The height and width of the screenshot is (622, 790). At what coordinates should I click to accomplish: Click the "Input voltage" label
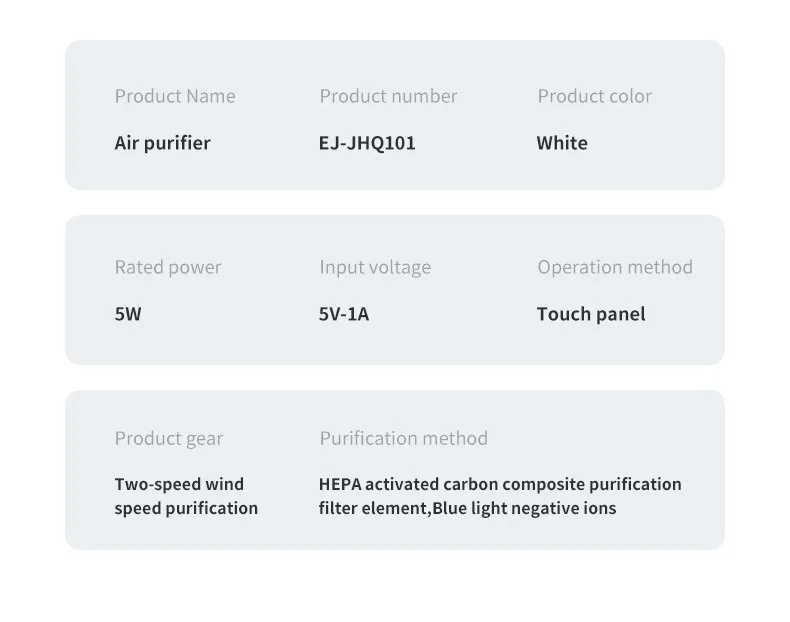pyautogui.click(x=375, y=267)
